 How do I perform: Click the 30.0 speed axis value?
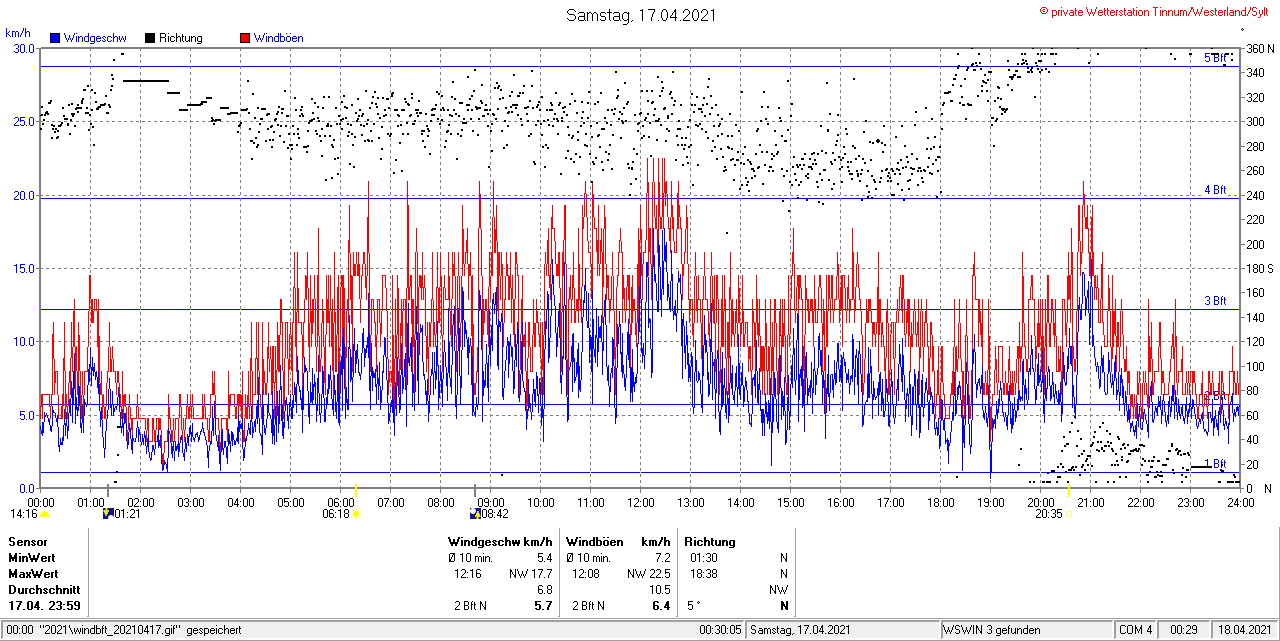[23, 48]
